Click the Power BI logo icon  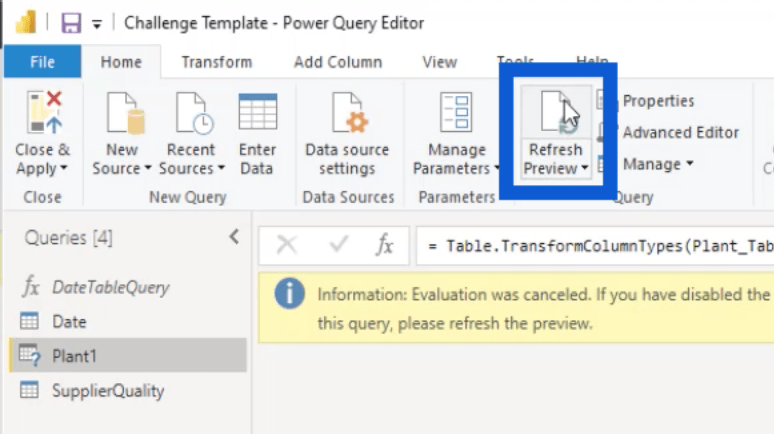tap(27, 22)
